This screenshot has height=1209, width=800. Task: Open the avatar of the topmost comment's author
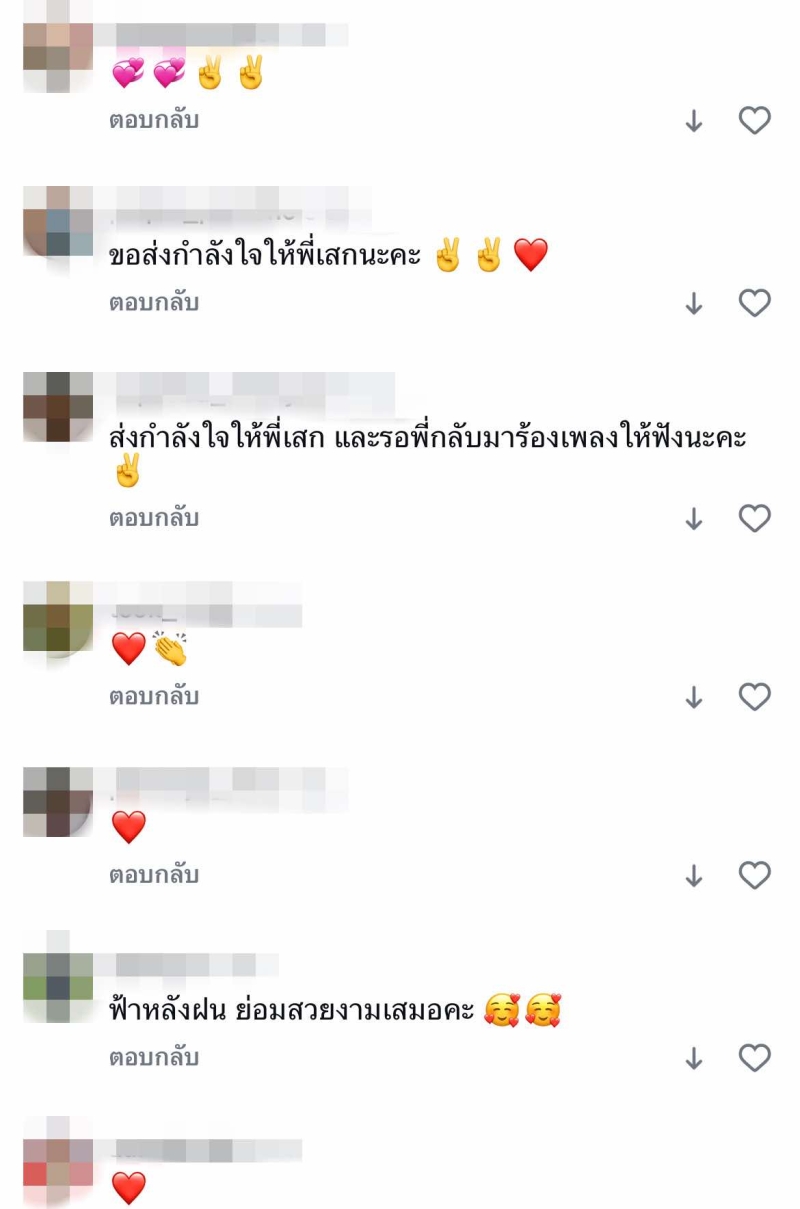[58, 46]
